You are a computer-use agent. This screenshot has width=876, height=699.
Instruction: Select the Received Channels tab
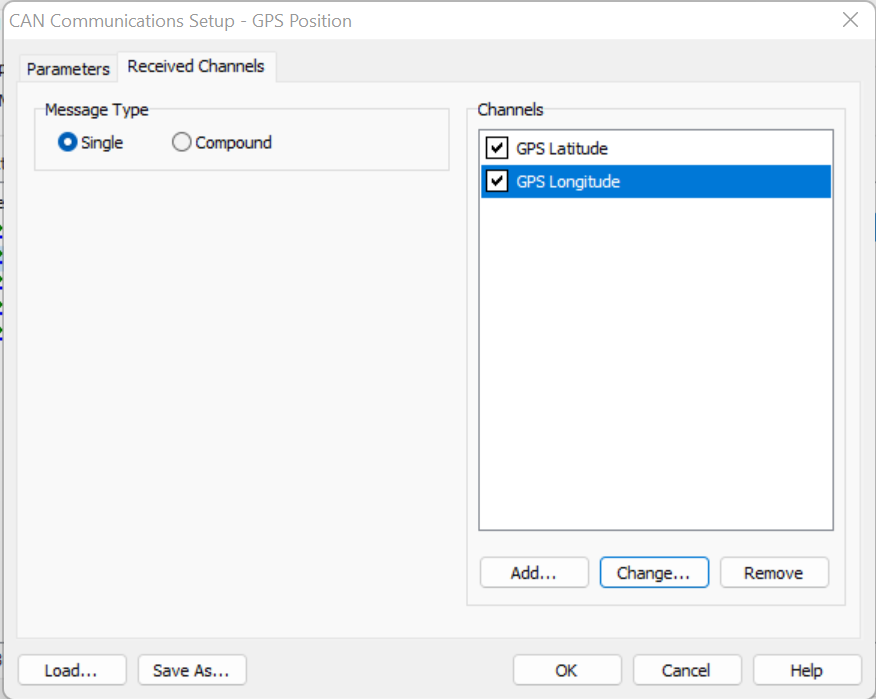pos(196,66)
